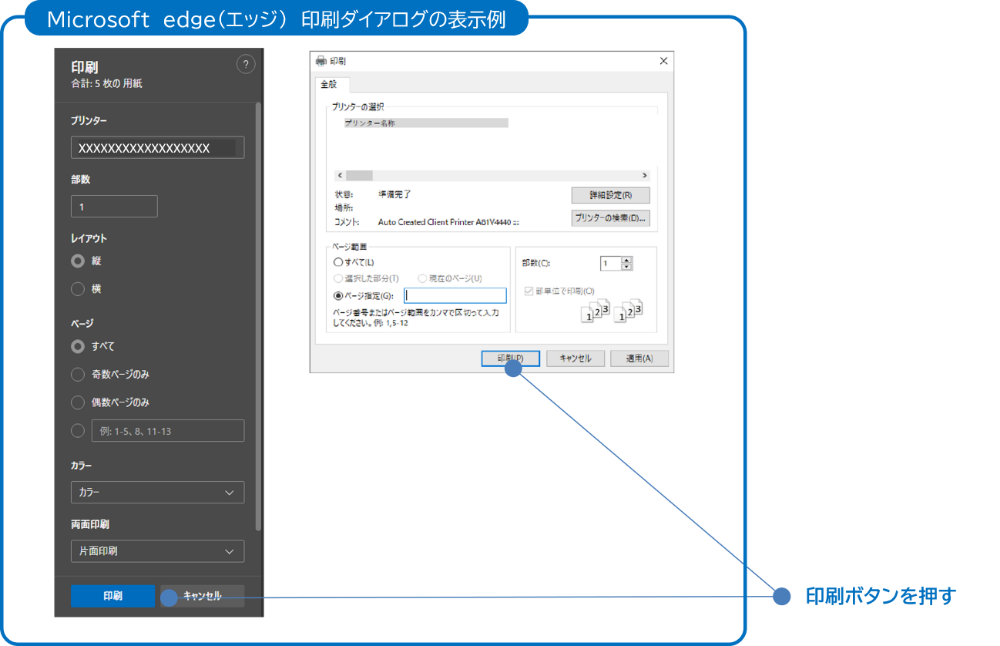Open the 両面印刷 dropdown
Viewport: 1000px width, 646px height.
point(157,551)
